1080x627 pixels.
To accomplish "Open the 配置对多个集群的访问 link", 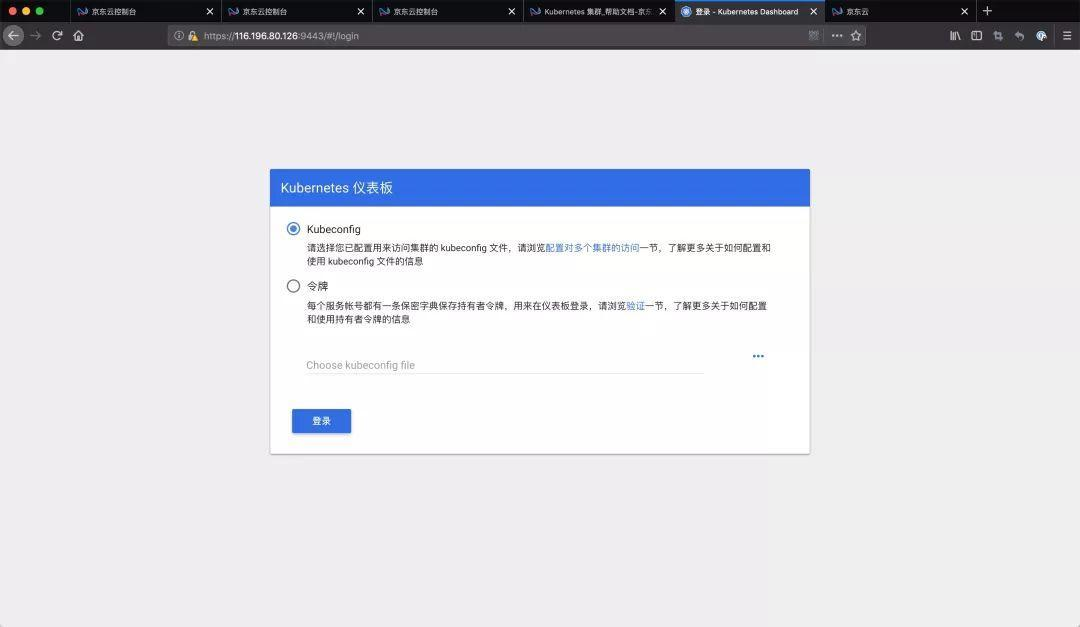I will (x=592, y=248).
